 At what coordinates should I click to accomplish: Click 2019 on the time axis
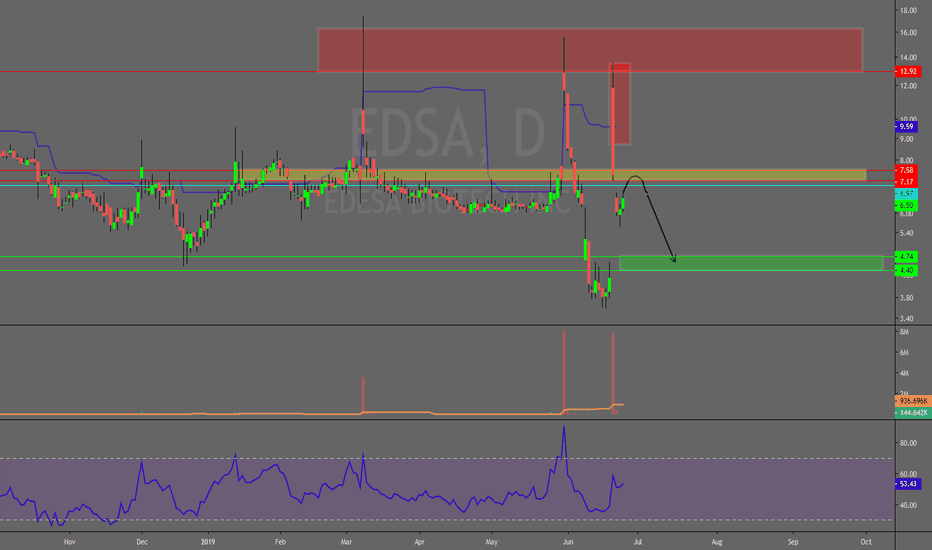tap(208, 542)
